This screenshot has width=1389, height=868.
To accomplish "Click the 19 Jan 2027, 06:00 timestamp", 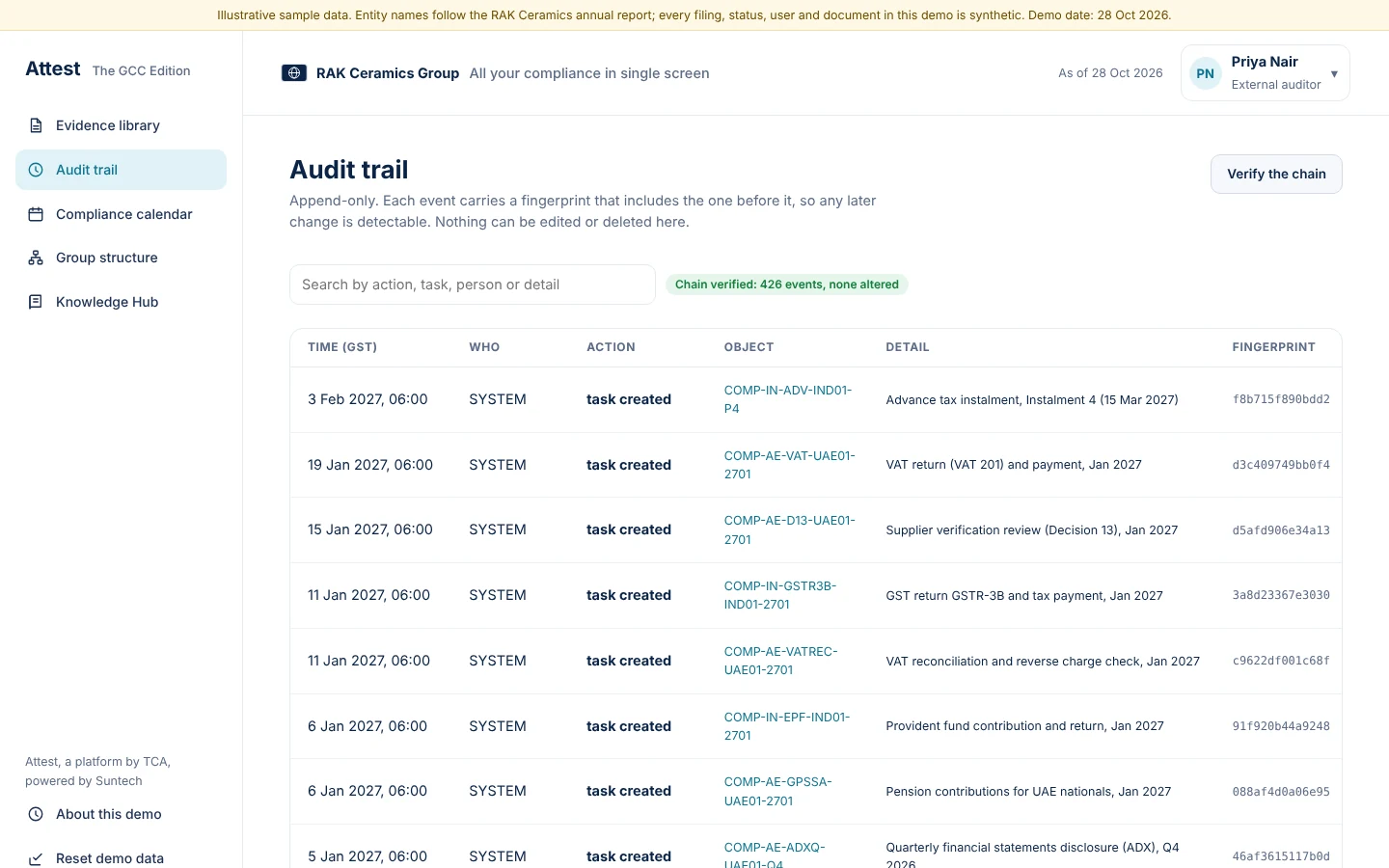I will (x=370, y=465).
